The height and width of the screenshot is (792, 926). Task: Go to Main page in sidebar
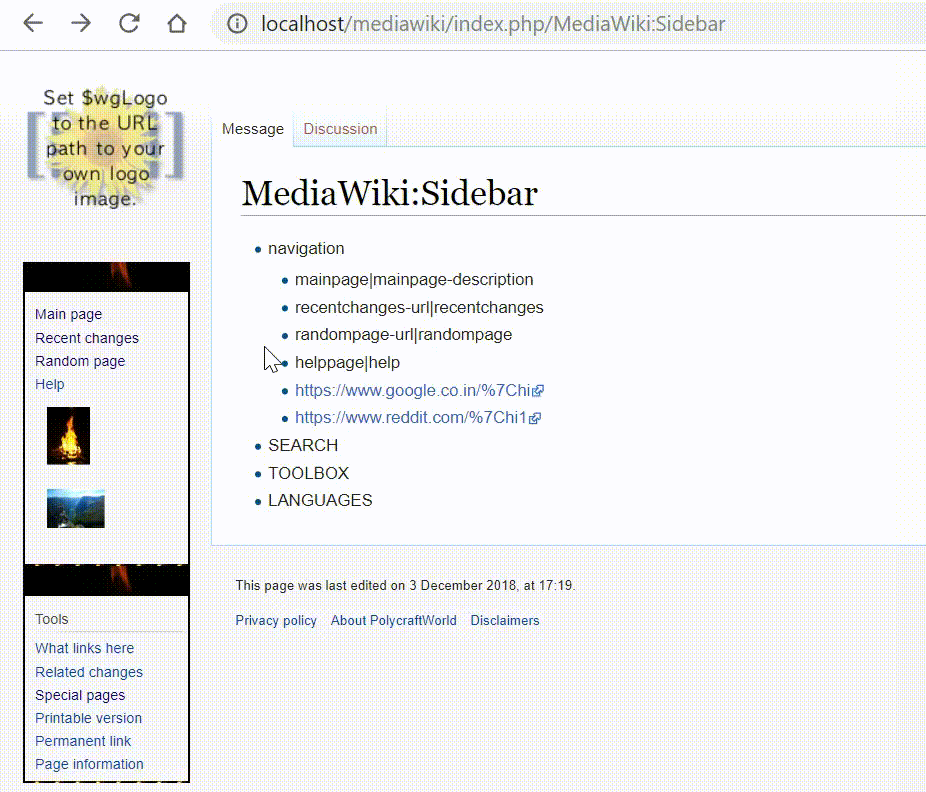(69, 314)
